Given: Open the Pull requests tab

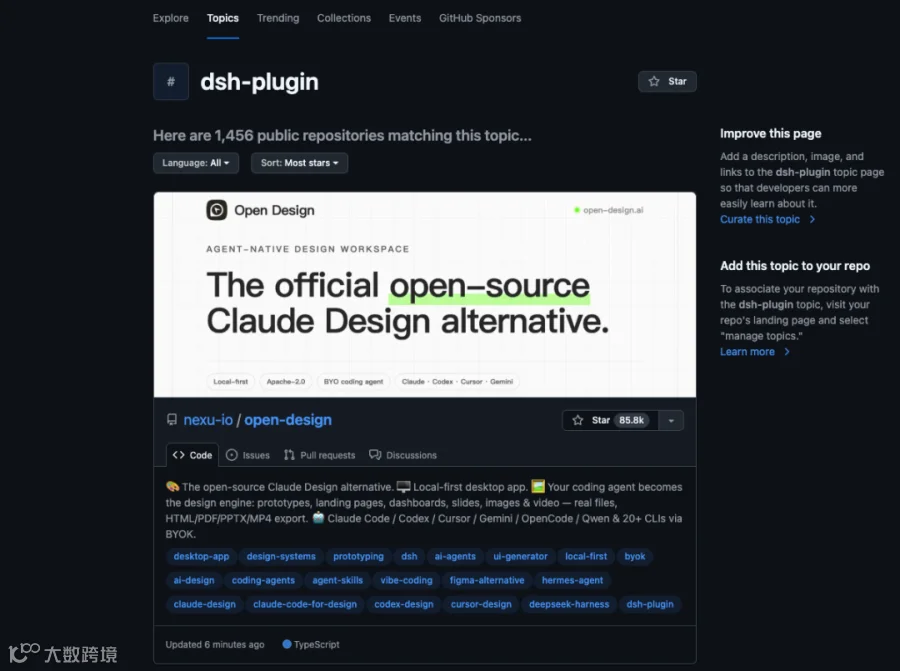Looking at the screenshot, I should 320,455.
